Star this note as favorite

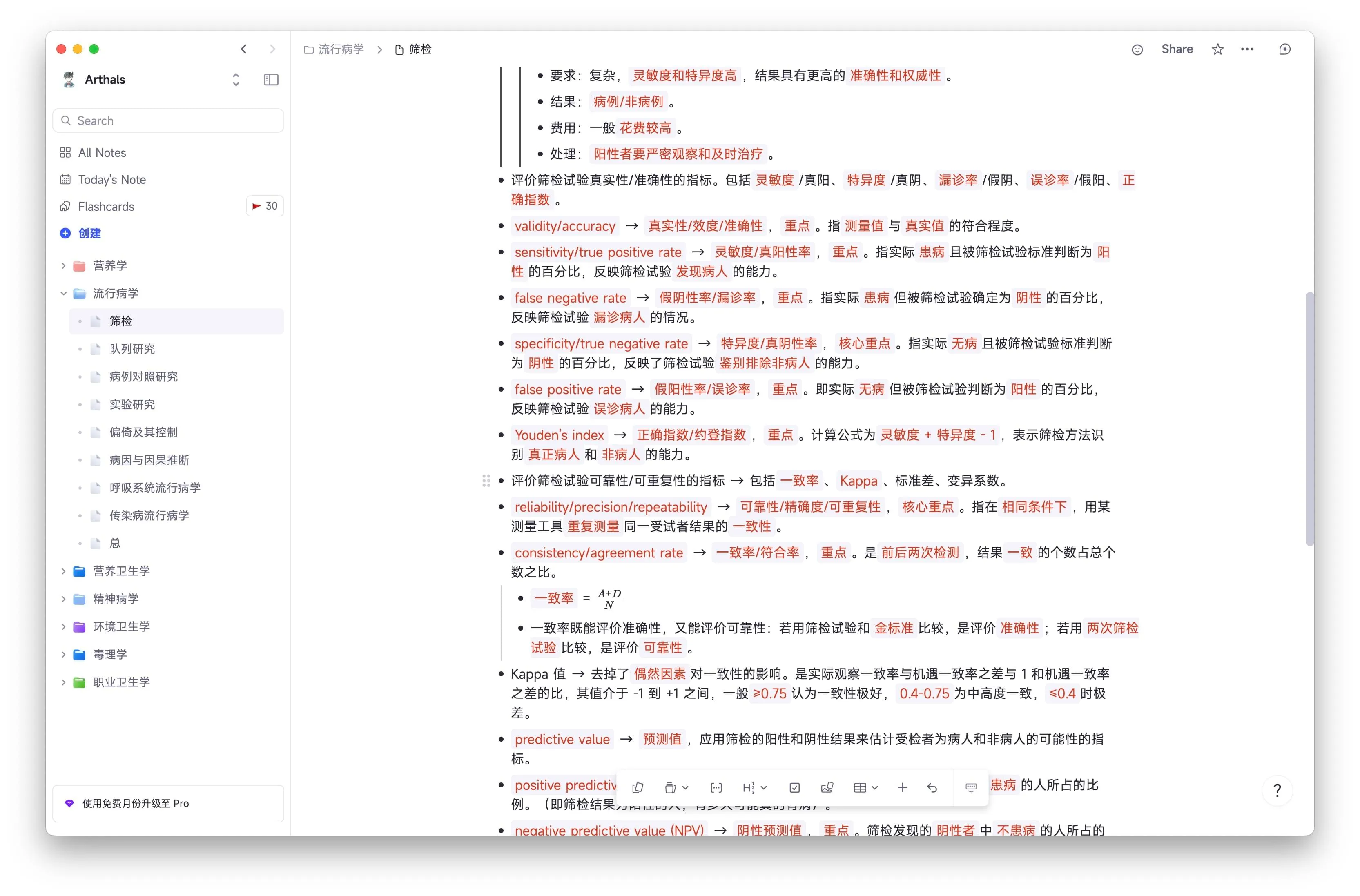(x=1218, y=50)
